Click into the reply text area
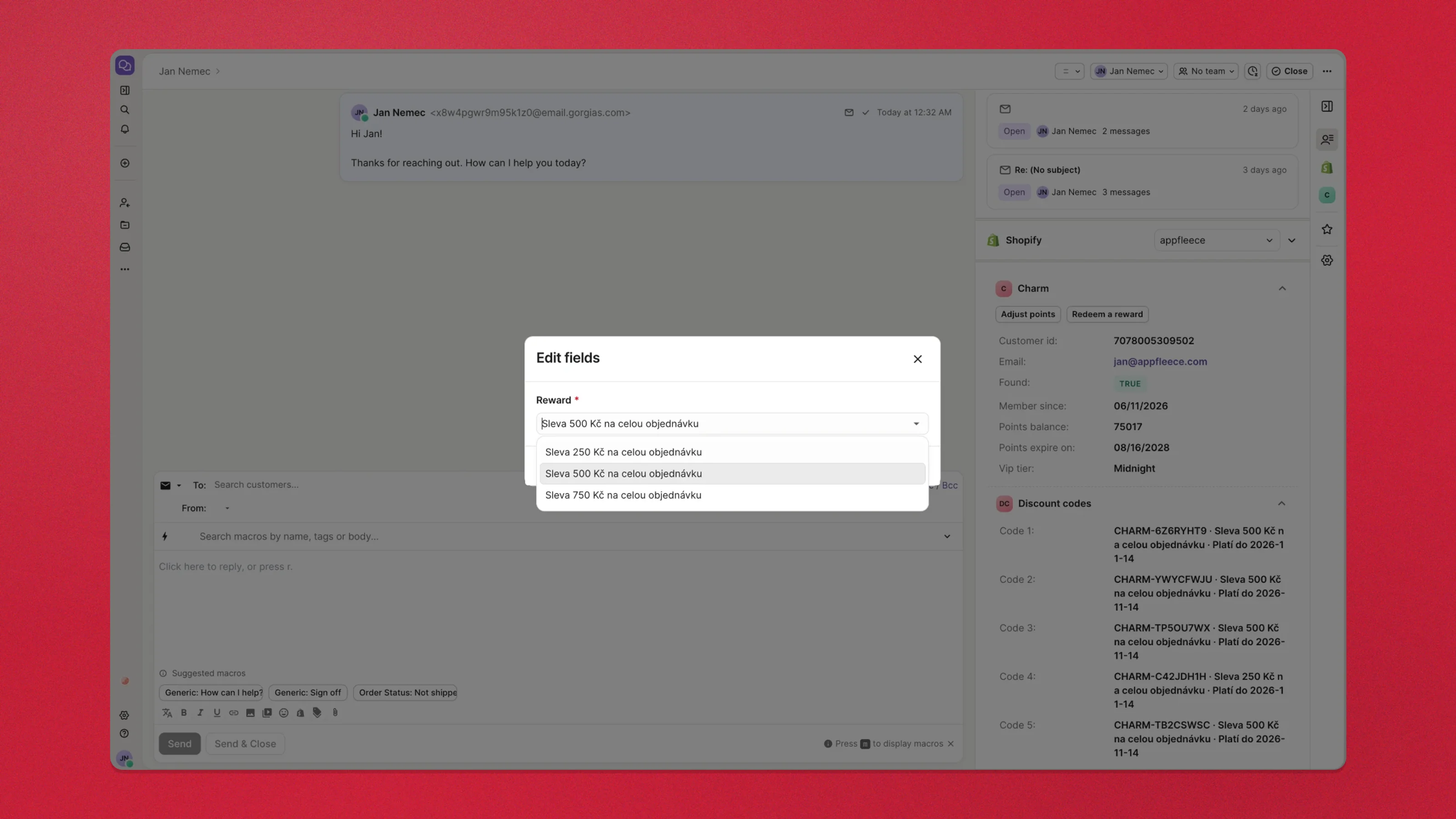 pos(558,607)
